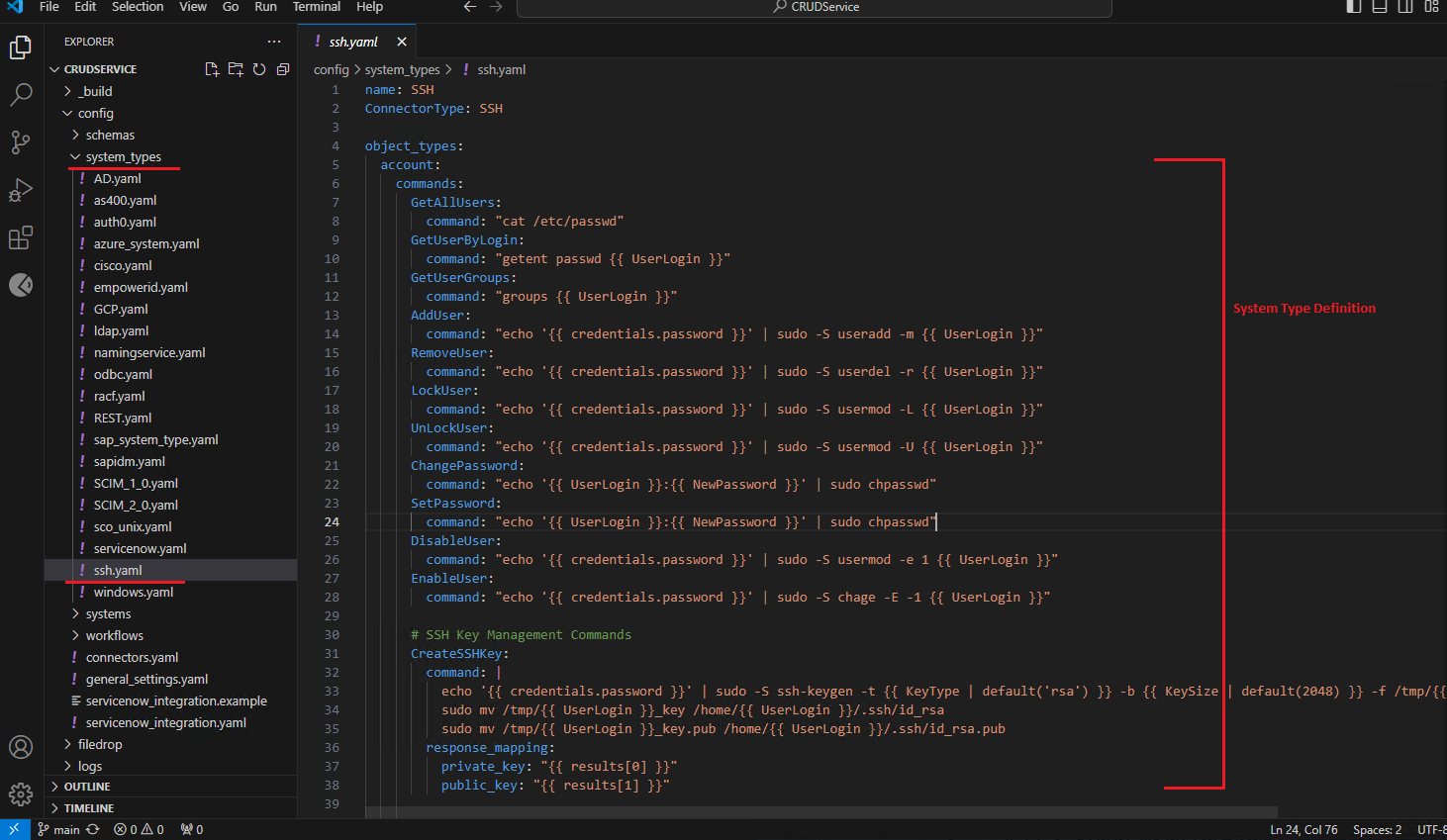Go forward using the navigation arrow
1447x840 pixels.
[496, 7]
